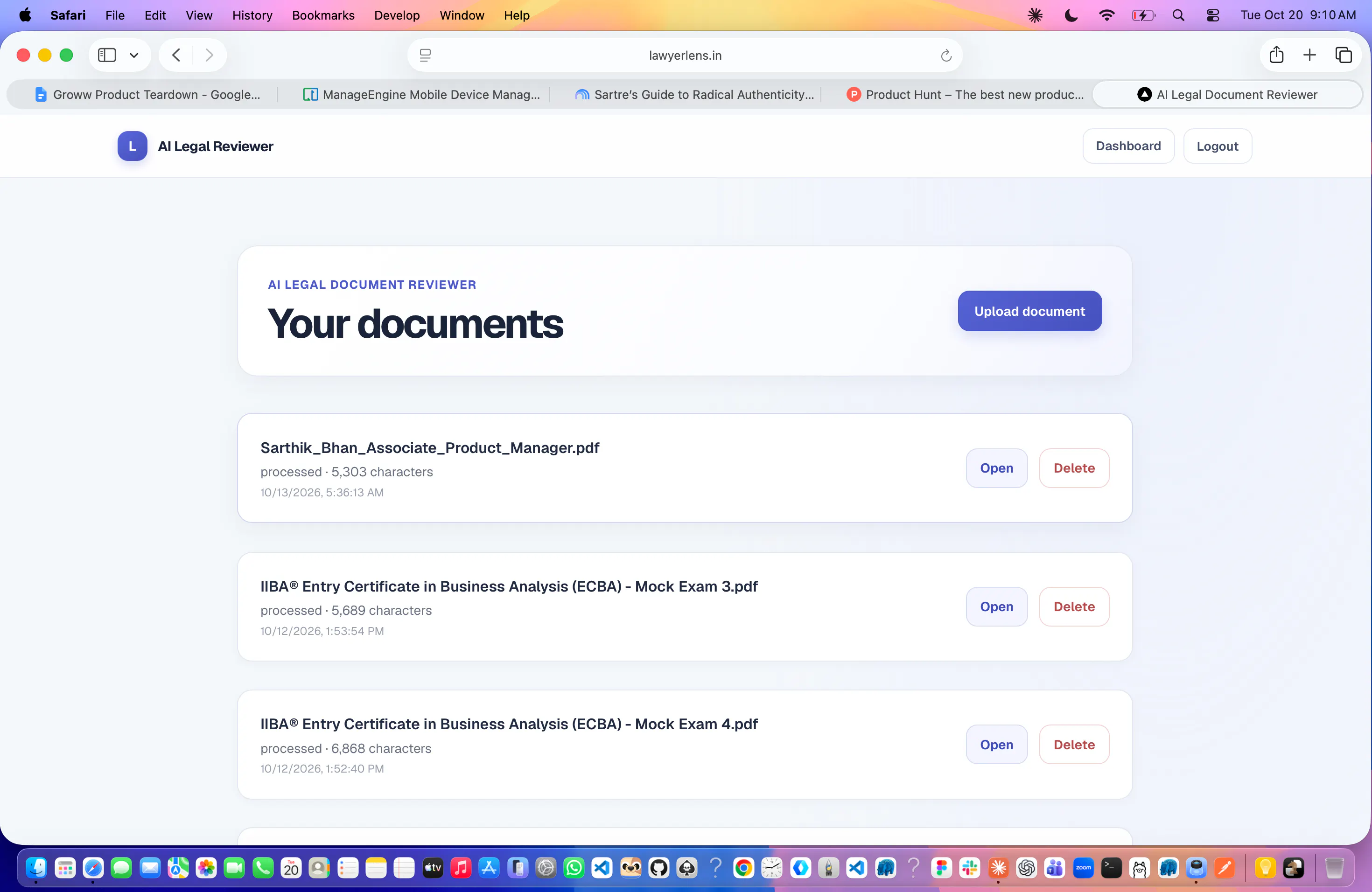The width and height of the screenshot is (1372, 892).
Task: Open a new tab with the plus icon
Action: [x=1310, y=56]
